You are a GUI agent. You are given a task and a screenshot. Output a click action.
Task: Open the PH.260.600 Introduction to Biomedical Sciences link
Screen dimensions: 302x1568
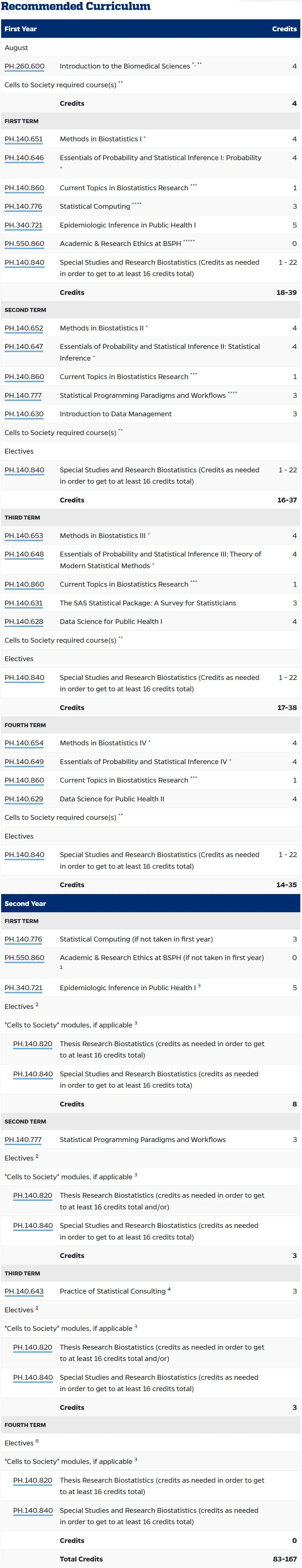24,66
